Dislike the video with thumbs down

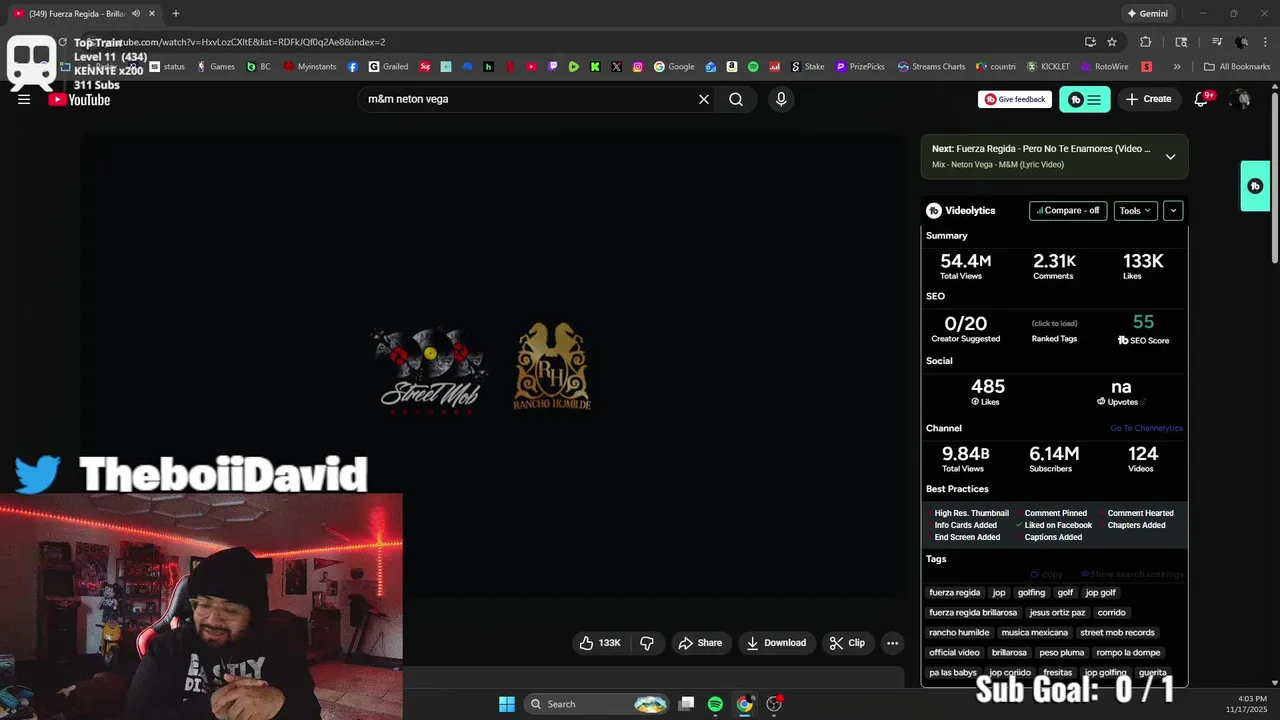tap(647, 643)
